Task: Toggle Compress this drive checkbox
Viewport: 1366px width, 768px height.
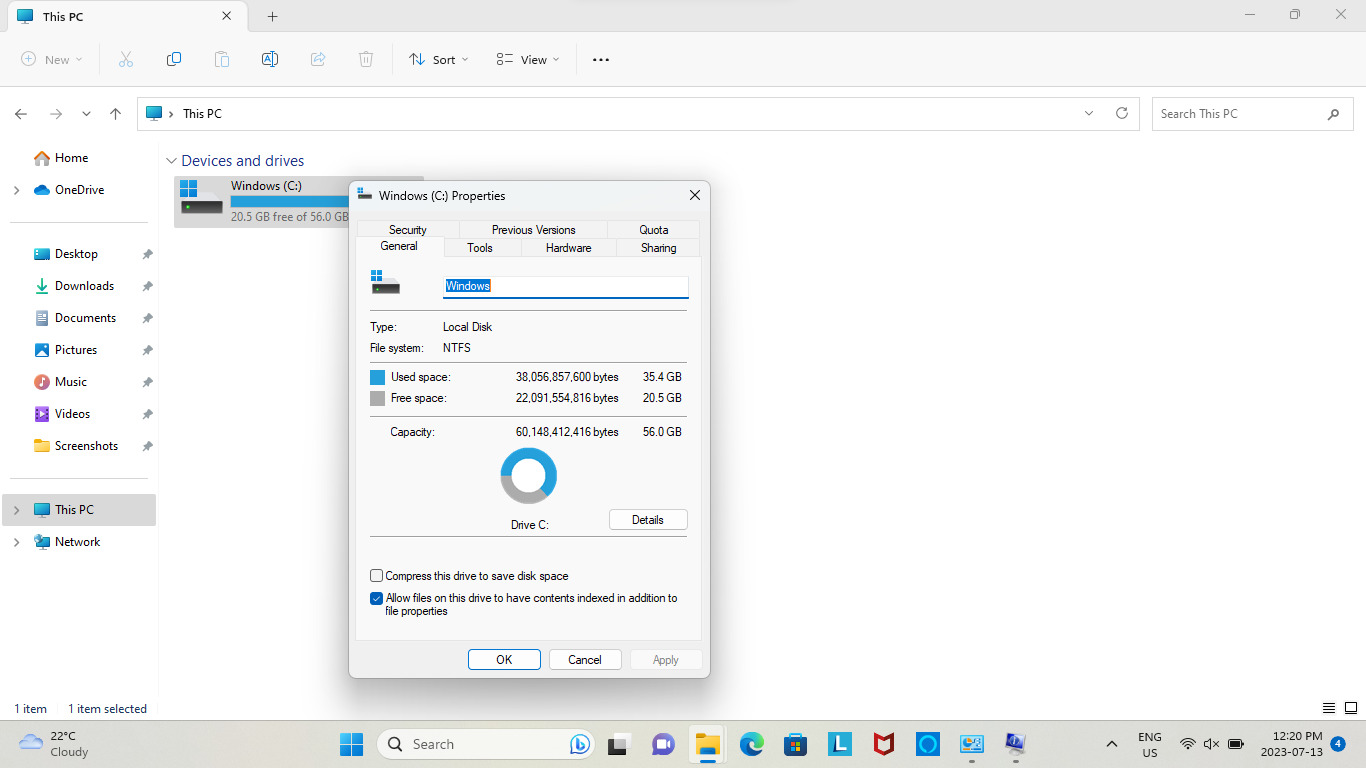Action: point(377,576)
